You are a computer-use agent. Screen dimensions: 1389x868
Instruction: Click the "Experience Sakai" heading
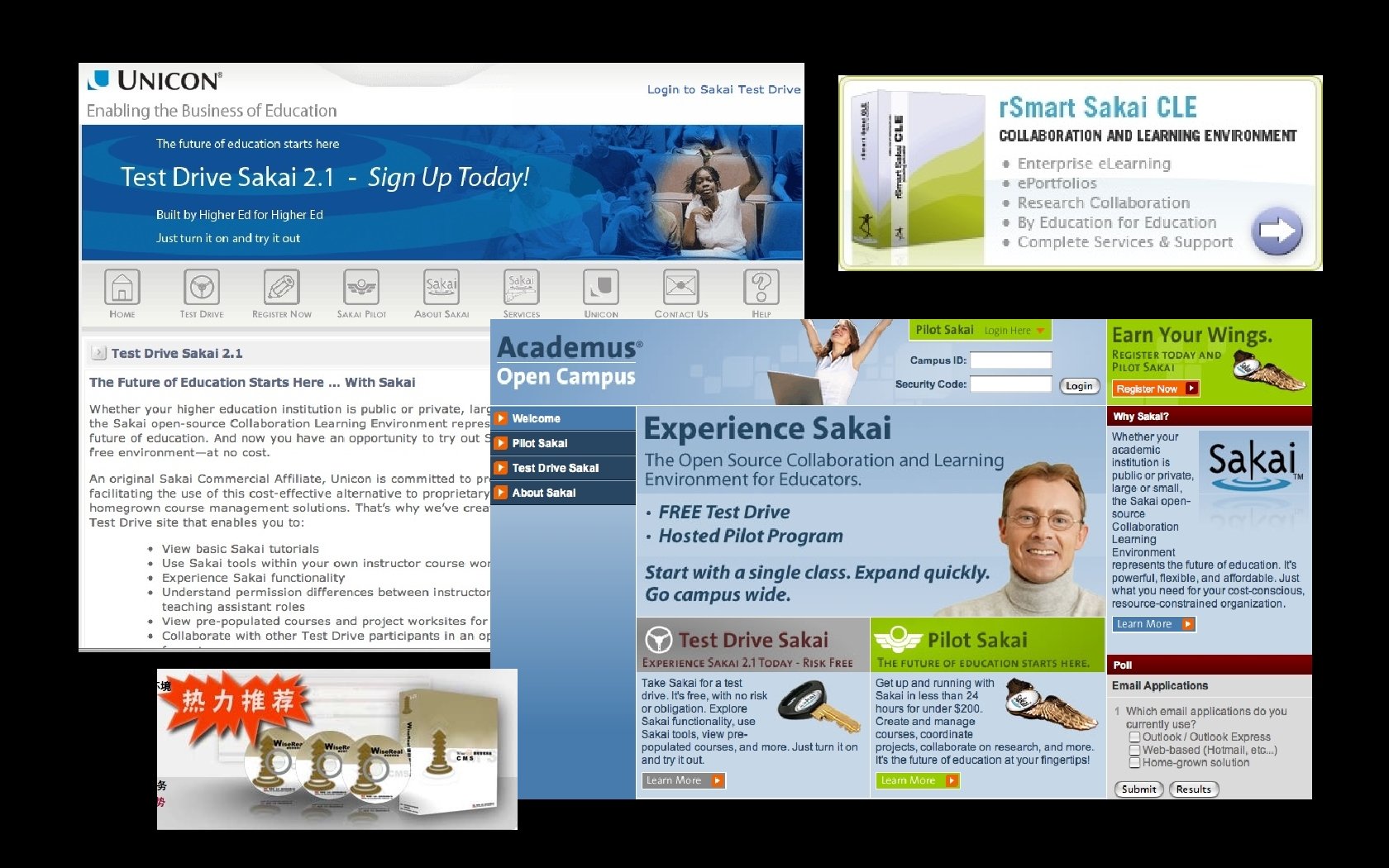[x=767, y=428]
